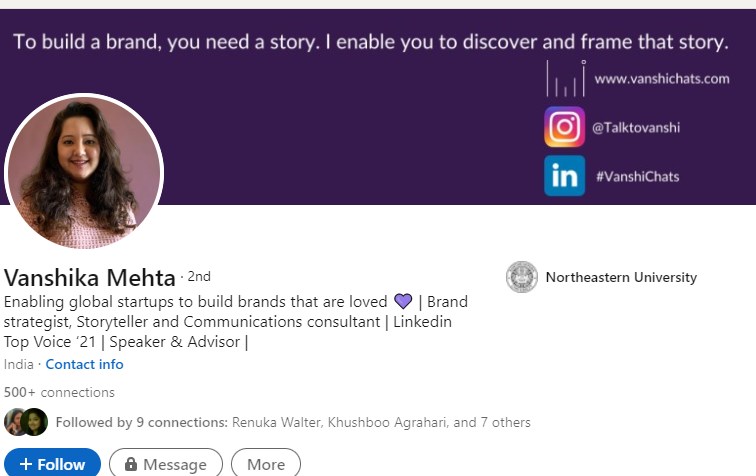The image size is (756, 476).
Task: Click the #VanshiChats hashtag text
Action: (x=637, y=176)
